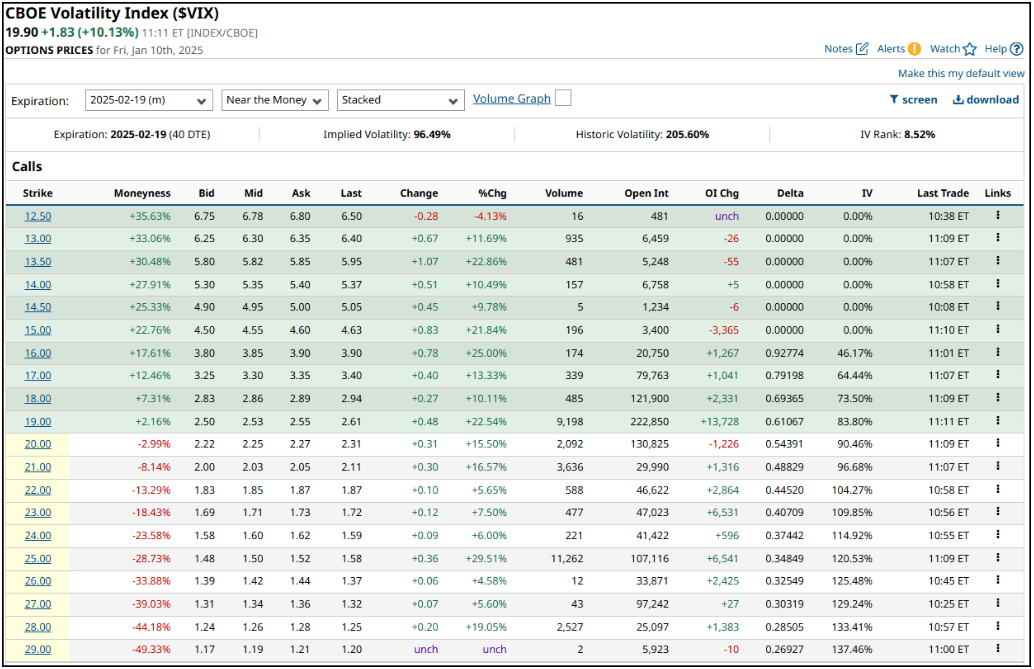Open Help via the question mark icon
This screenshot has width=1034, height=669.
tap(1017, 48)
